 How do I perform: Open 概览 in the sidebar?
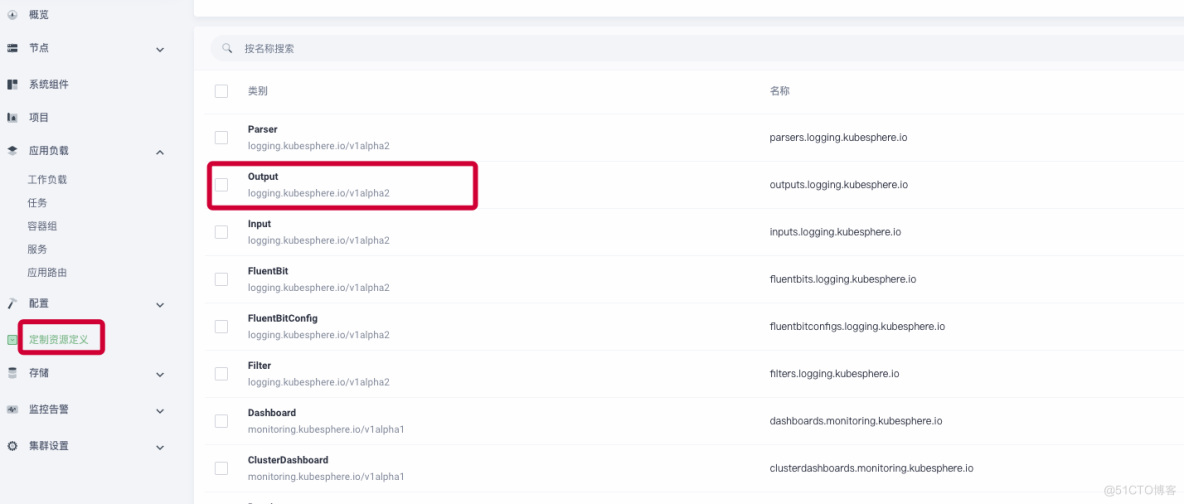point(39,14)
